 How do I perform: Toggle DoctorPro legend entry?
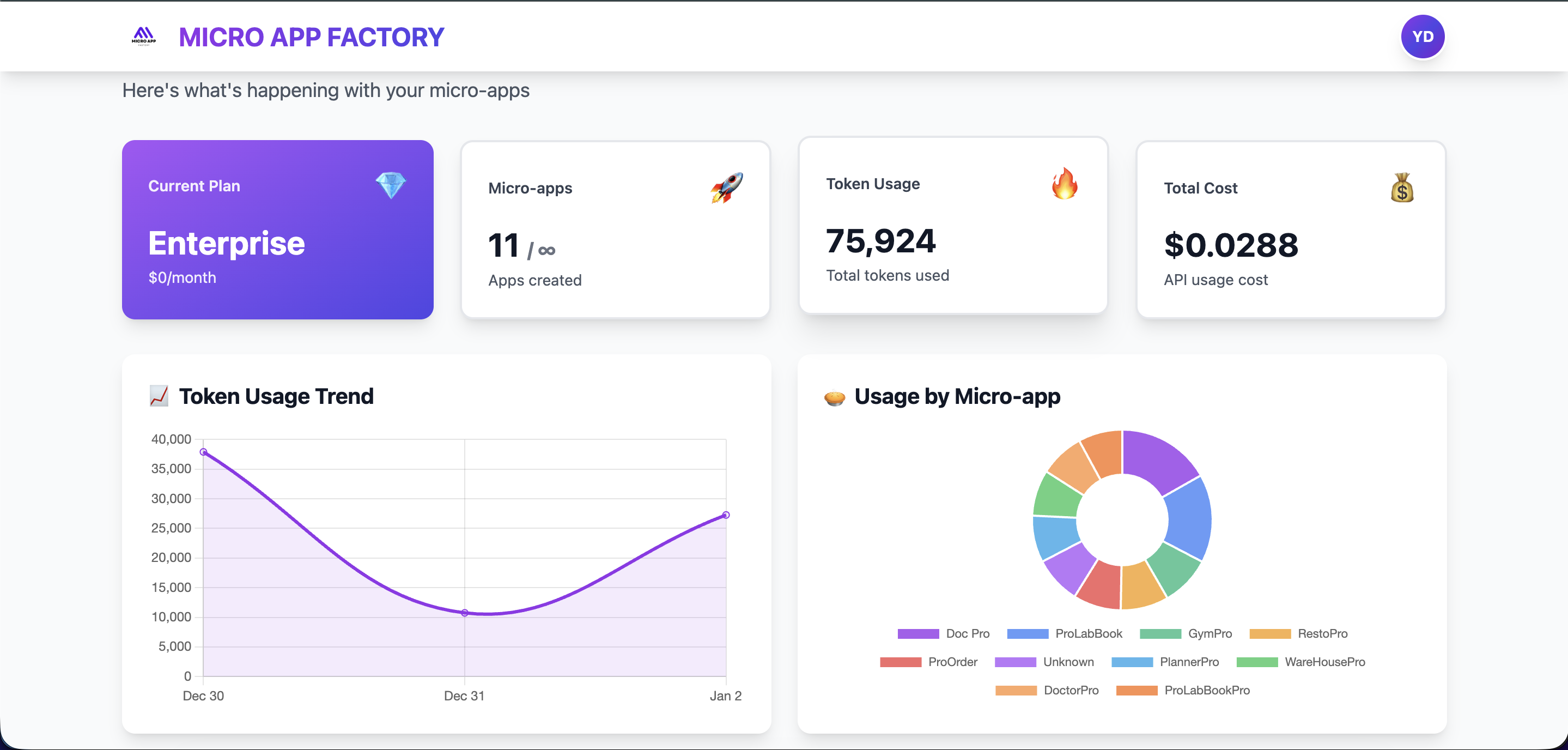pyautogui.click(x=1071, y=691)
